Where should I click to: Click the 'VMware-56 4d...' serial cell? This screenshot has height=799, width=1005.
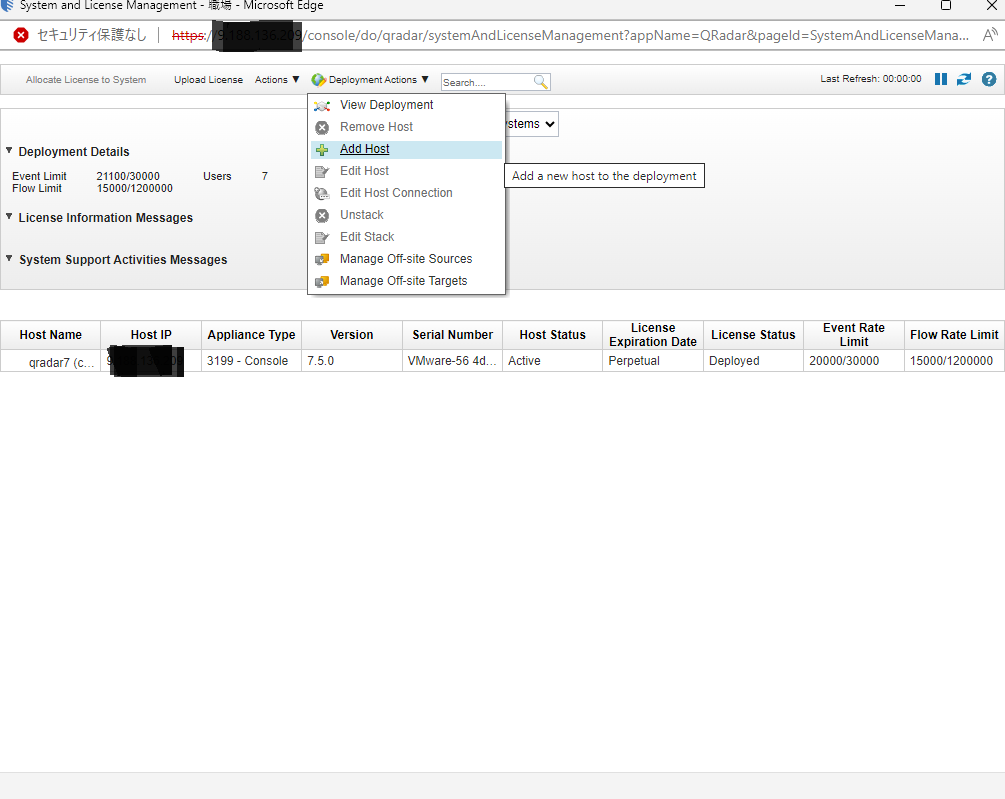tap(453, 361)
